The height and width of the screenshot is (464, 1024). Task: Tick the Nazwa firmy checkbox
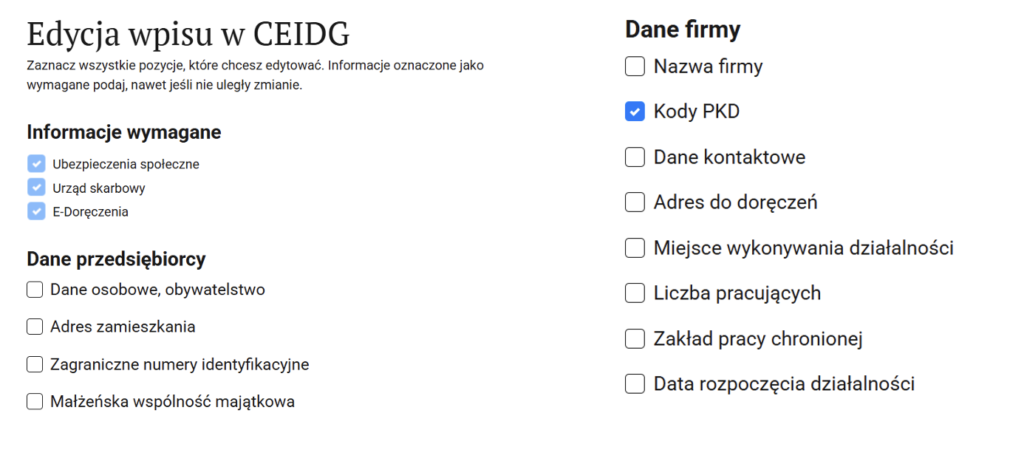[x=634, y=67]
